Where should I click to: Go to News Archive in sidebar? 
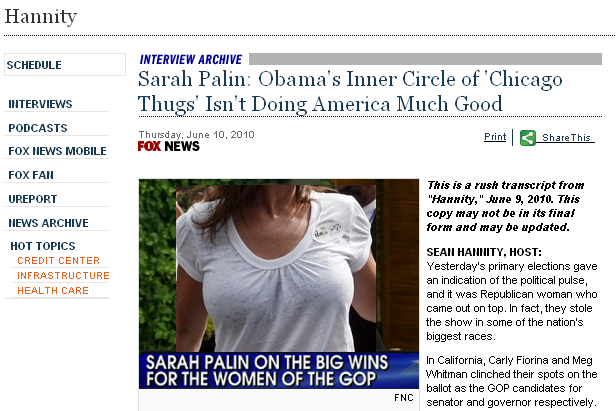48,223
